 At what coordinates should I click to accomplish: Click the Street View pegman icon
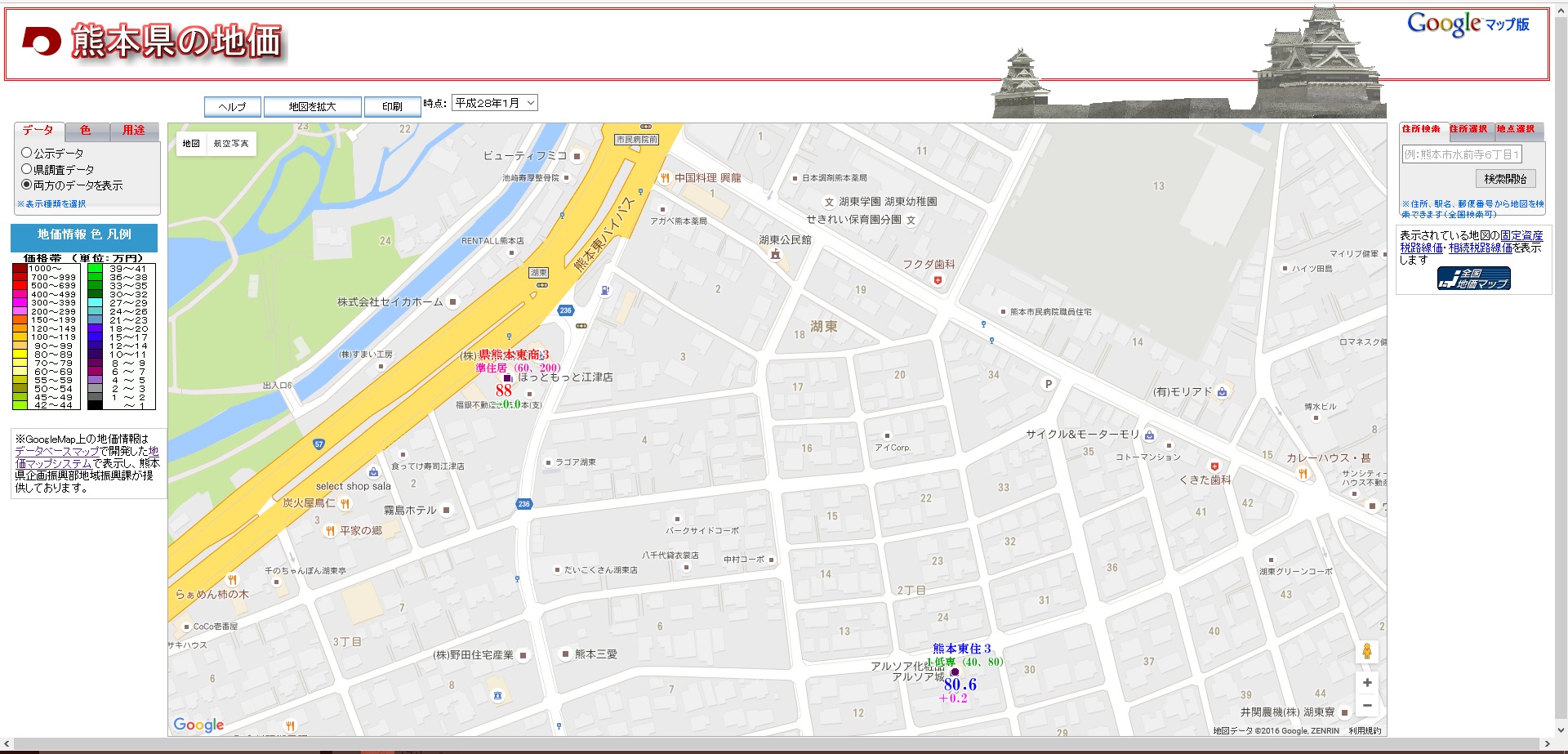(x=1367, y=651)
